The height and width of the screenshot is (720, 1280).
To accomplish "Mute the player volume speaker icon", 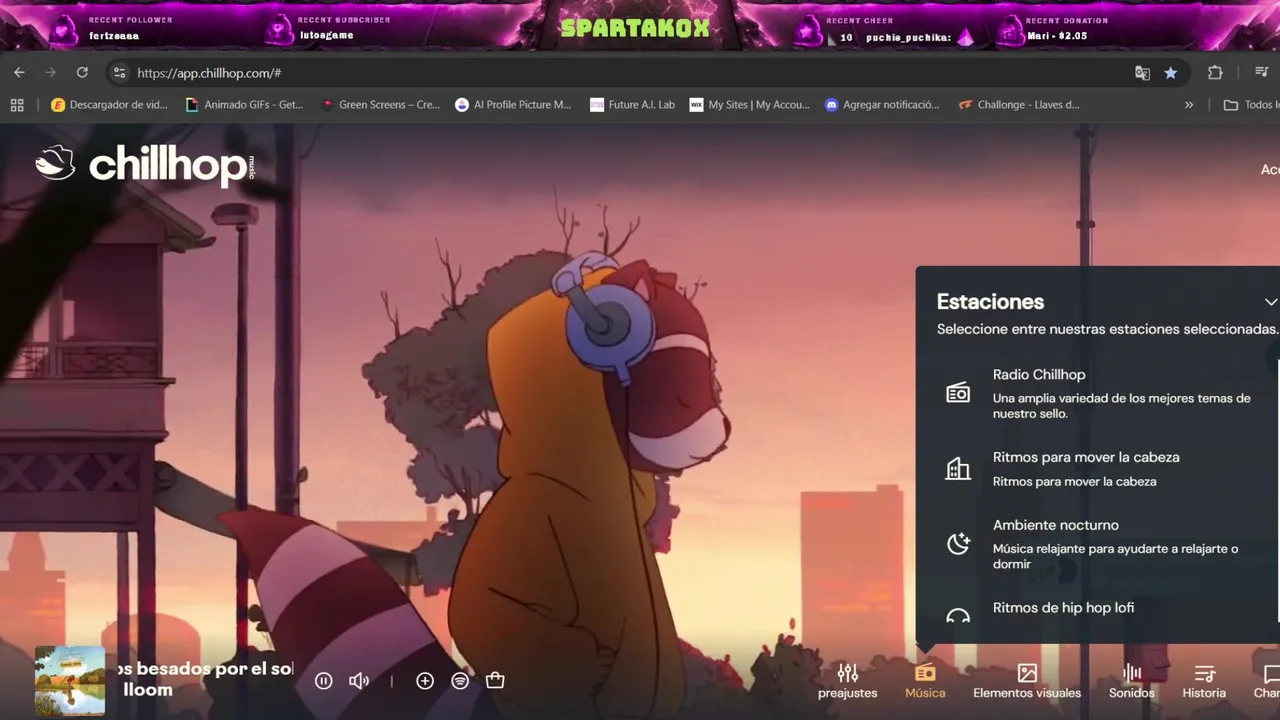I will tap(358, 681).
